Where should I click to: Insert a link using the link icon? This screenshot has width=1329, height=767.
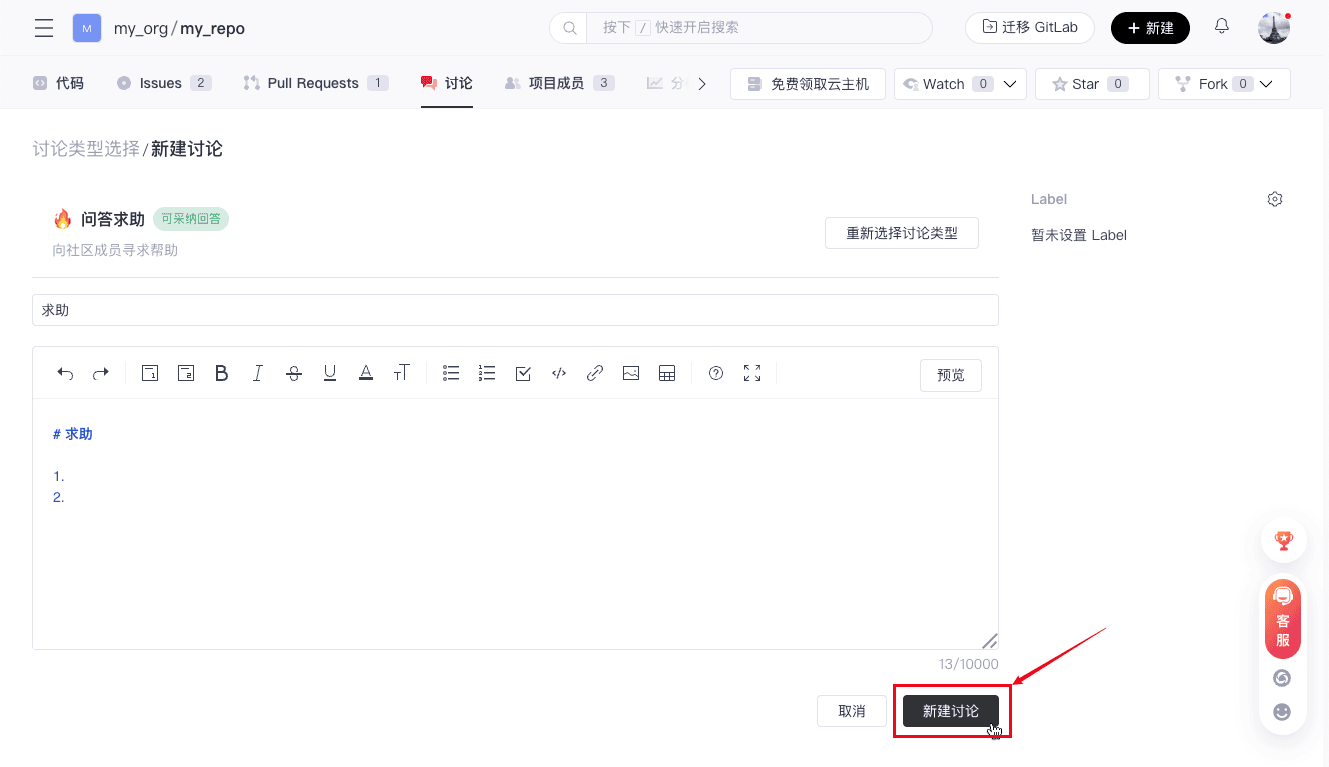pyautogui.click(x=595, y=373)
